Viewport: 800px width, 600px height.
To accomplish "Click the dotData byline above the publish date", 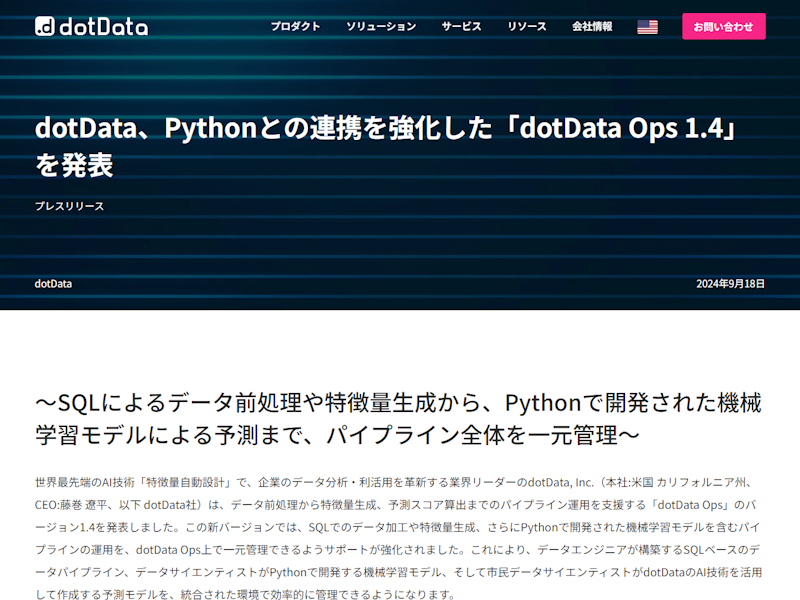I will (53, 284).
